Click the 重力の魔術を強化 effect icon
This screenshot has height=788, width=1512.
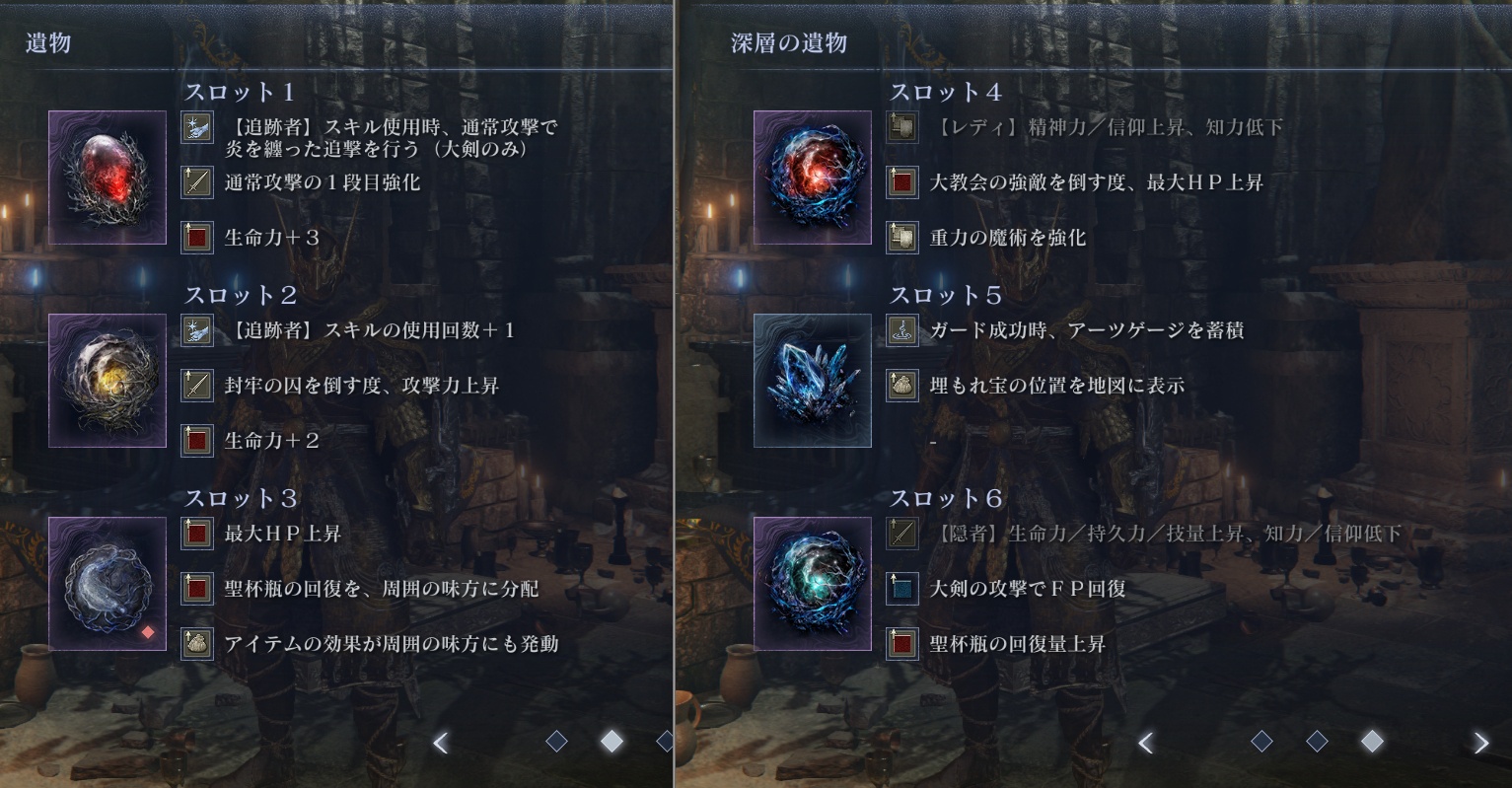902,238
